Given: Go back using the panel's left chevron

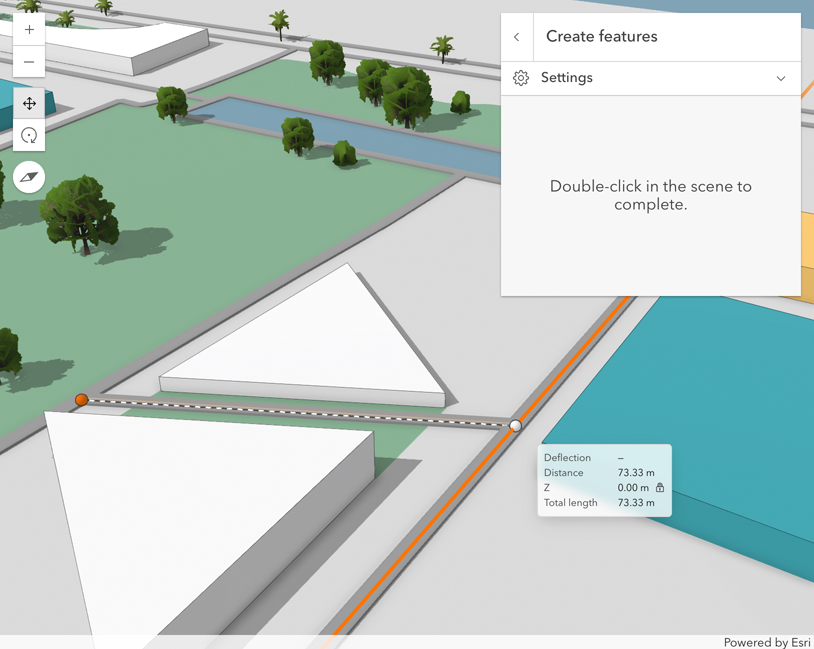Looking at the screenshot, I should [517, 36].
